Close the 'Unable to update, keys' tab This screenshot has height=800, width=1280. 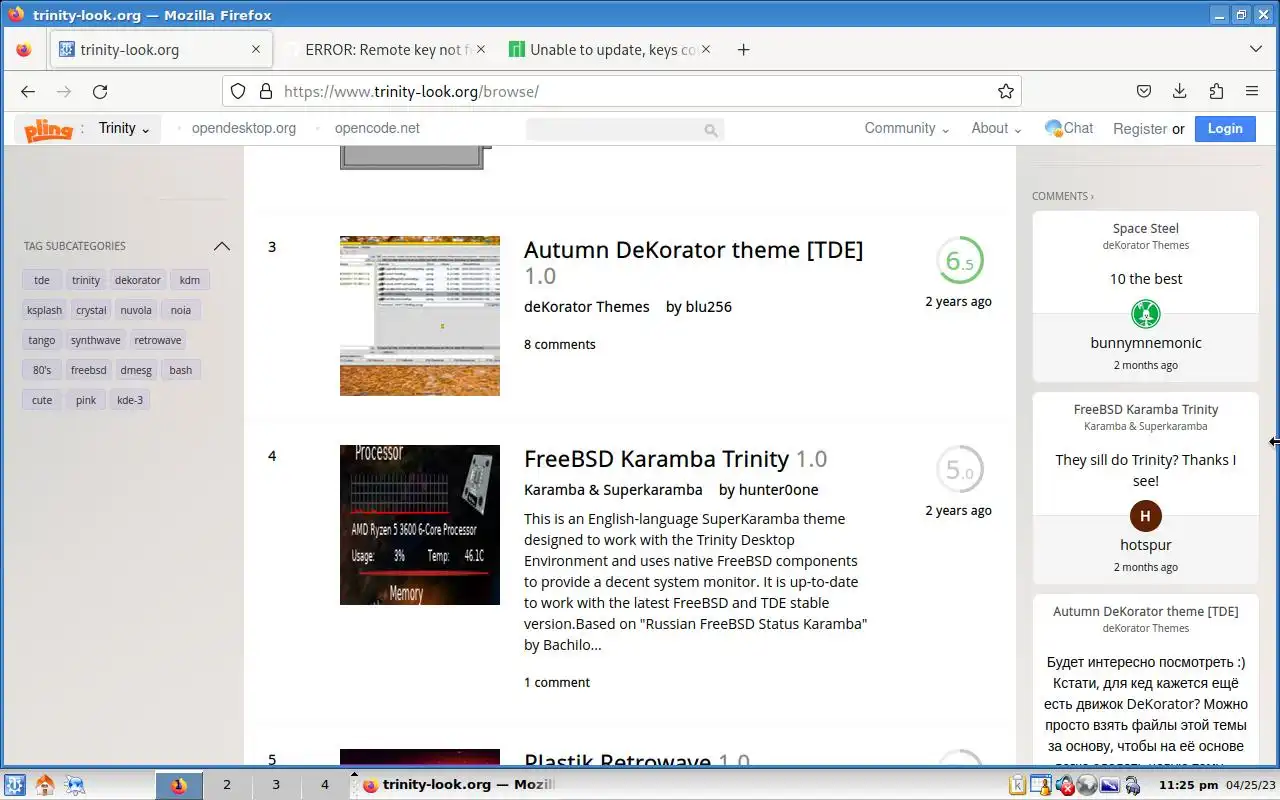(706, 49)
